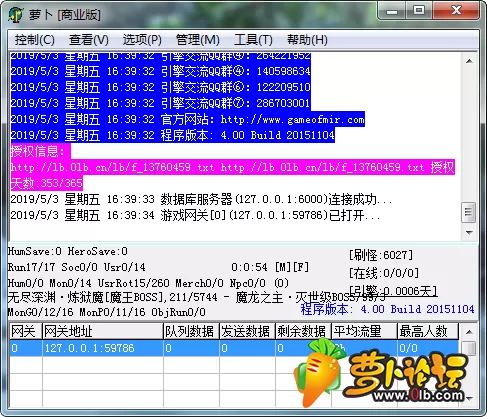Viewport: 487px width, 417px height.
Task: Click gateway table scroll up arrow
Action: [x=469, y=332]
